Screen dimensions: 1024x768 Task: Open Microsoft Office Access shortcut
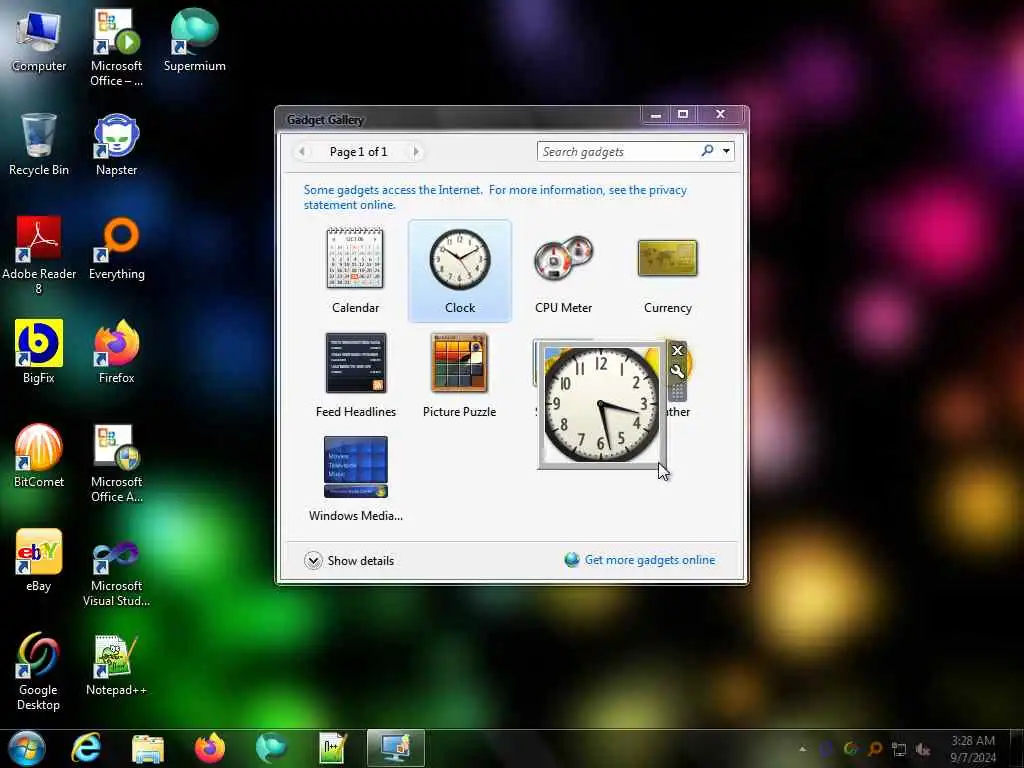click(x=116, y=464)
